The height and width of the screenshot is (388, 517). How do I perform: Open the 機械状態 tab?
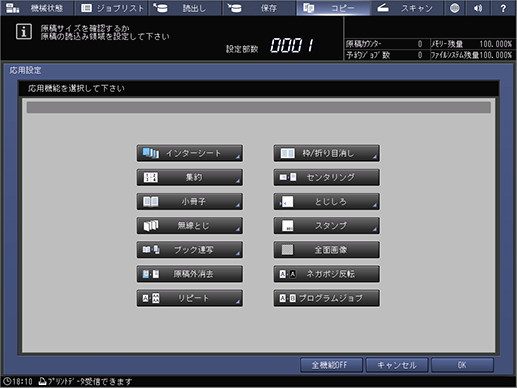(x=37, y=8)
